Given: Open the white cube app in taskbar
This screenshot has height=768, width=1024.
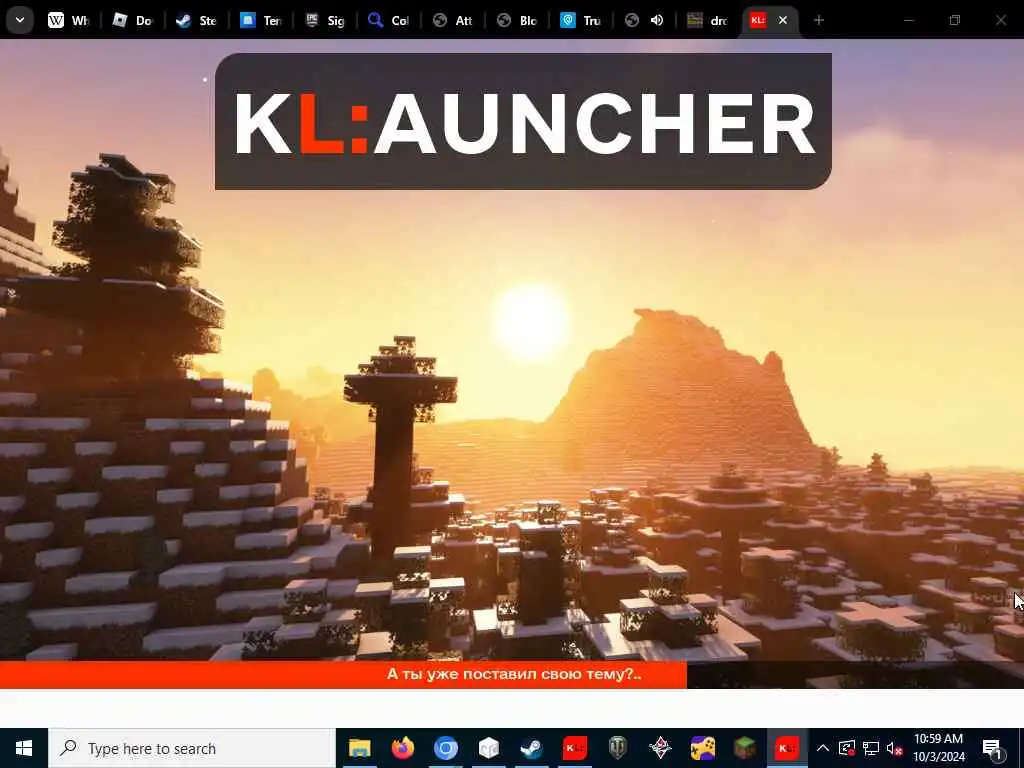Looking at the screenshot, I should [488, 748].
